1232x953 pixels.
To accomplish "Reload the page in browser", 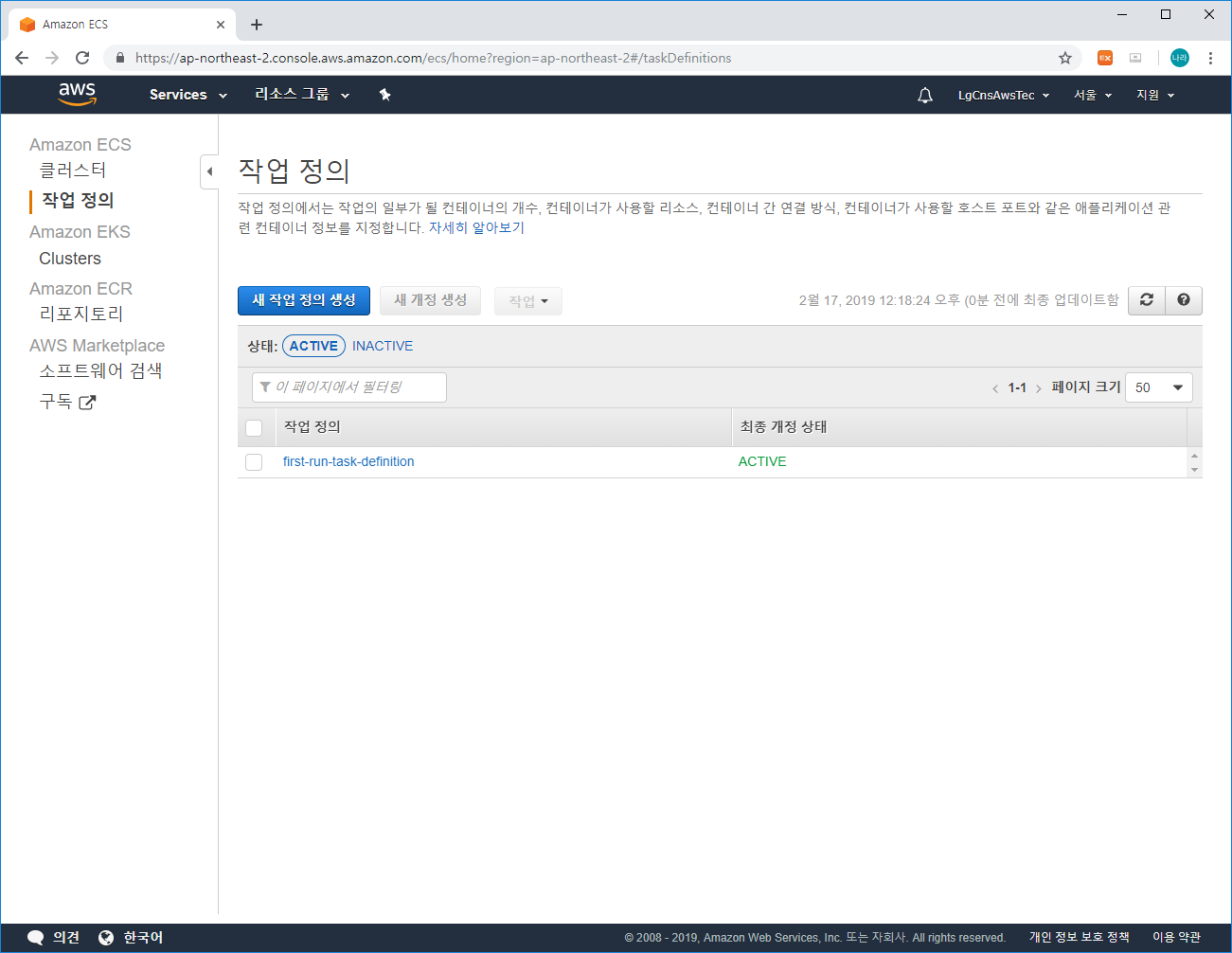I will click(82, 58).
